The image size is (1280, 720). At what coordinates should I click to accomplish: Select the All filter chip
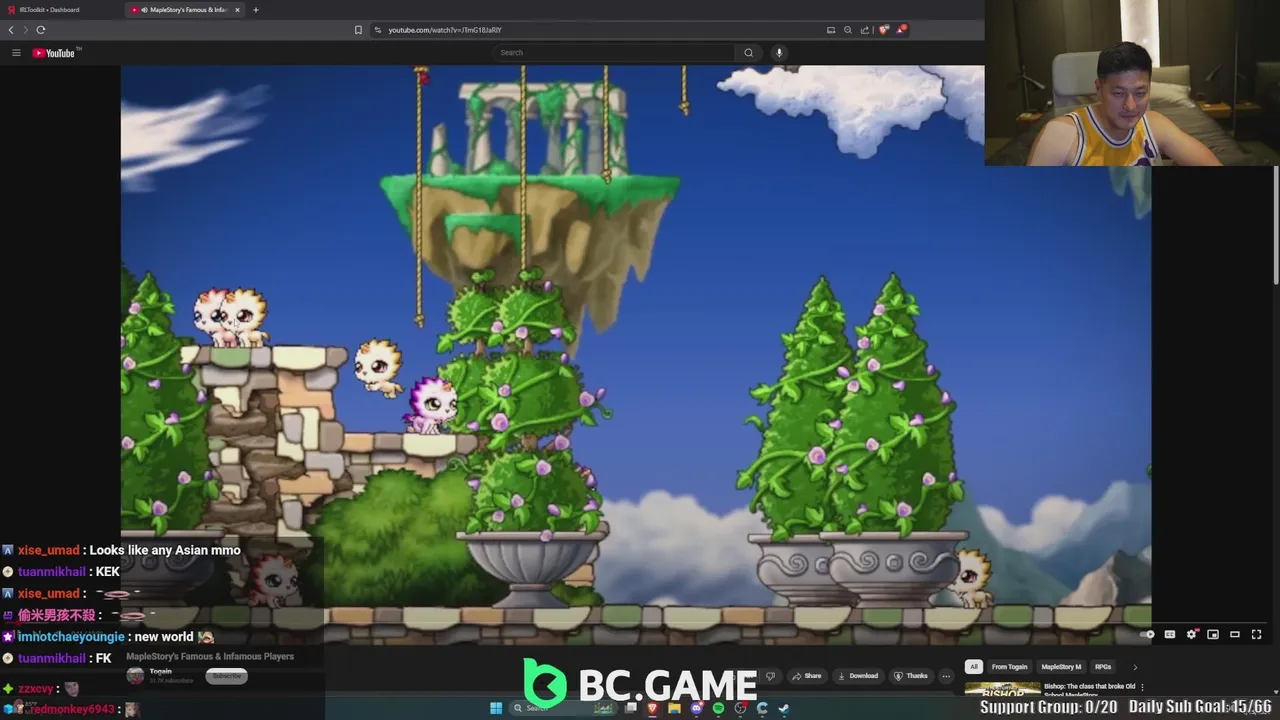973,667
